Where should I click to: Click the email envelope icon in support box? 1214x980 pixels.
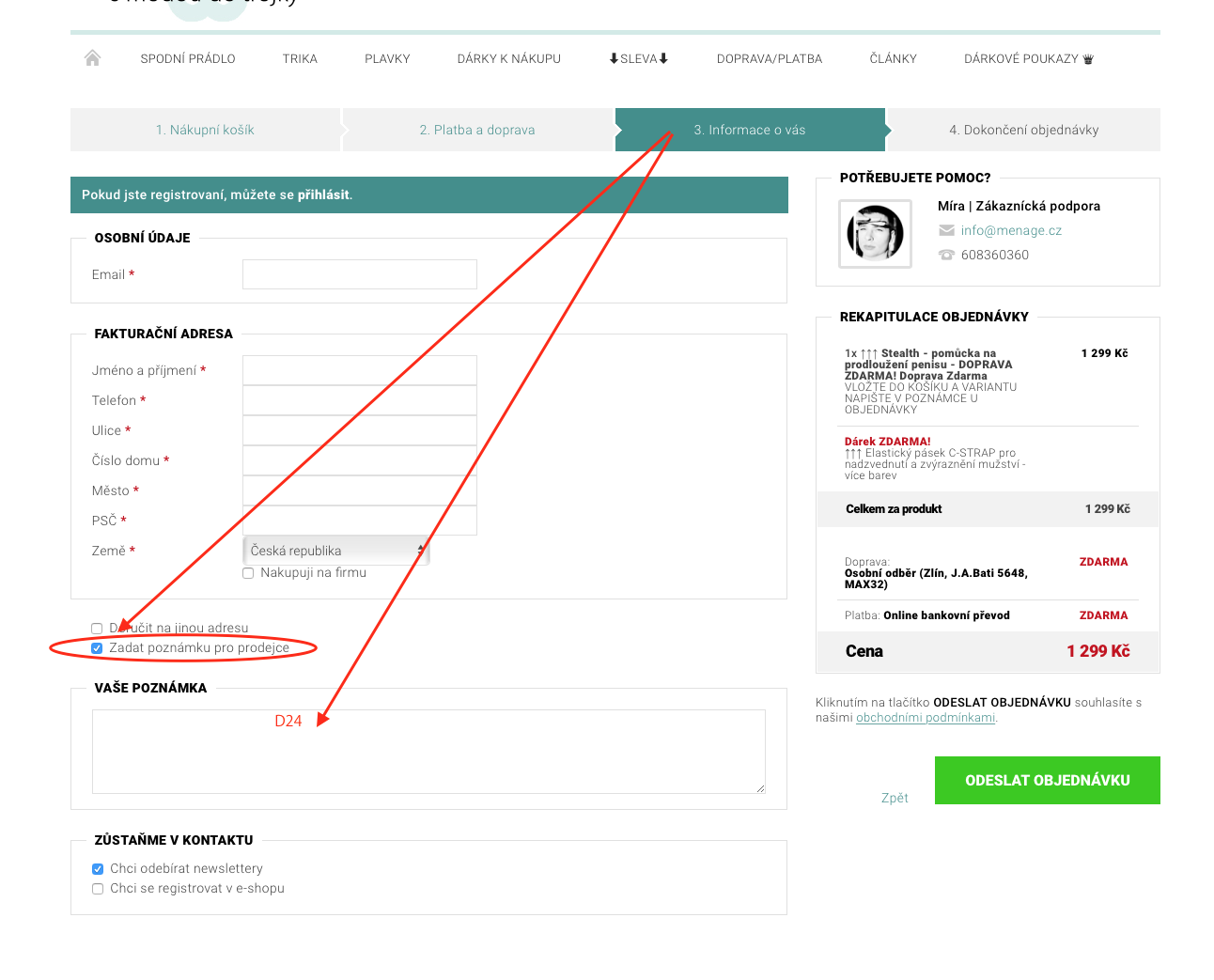click(946, 231)
